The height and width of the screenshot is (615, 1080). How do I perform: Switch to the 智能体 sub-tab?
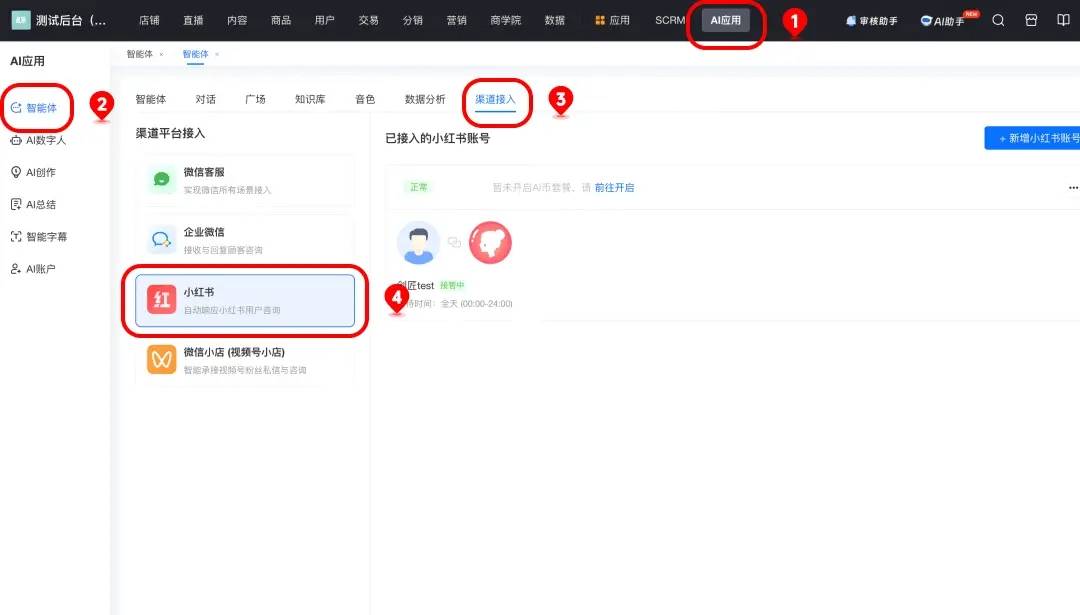coord(151,99)
